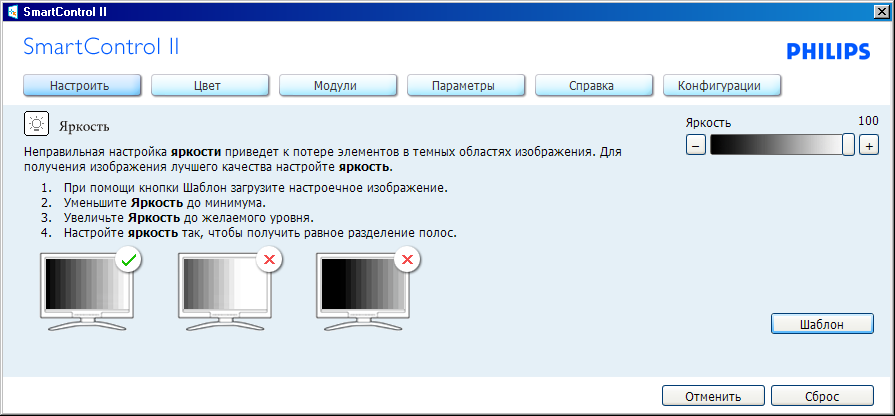Click the SmartControl II title bar app icon

pos(12,11)
